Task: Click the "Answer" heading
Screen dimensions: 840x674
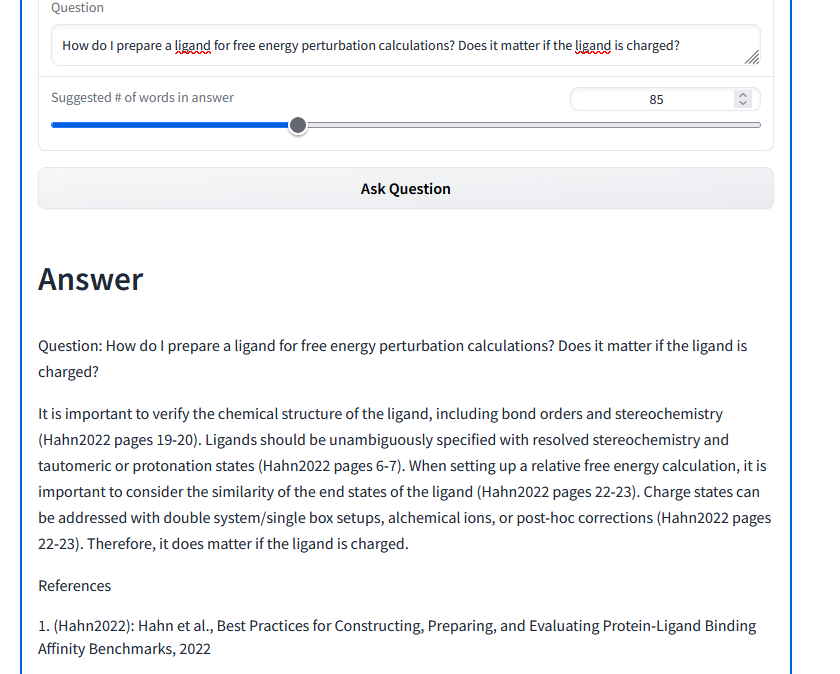Action: tap(91, 279)
